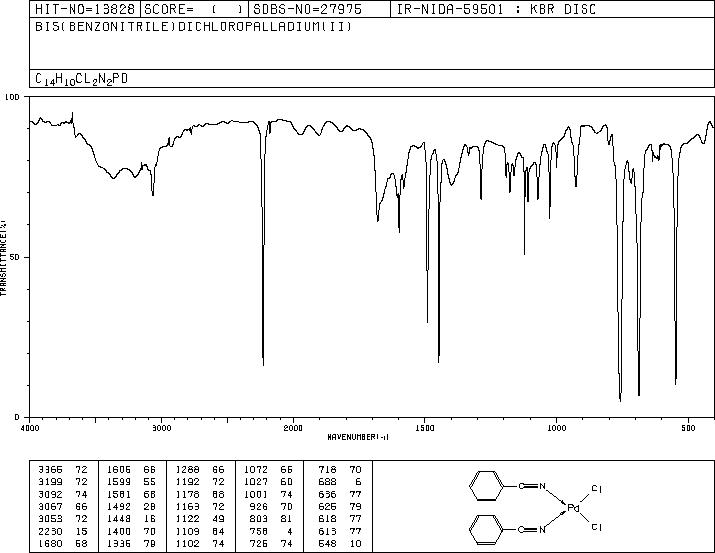Click the Pd atom in the structure diagram
The image size is (715, 553).
click(573, 507)
